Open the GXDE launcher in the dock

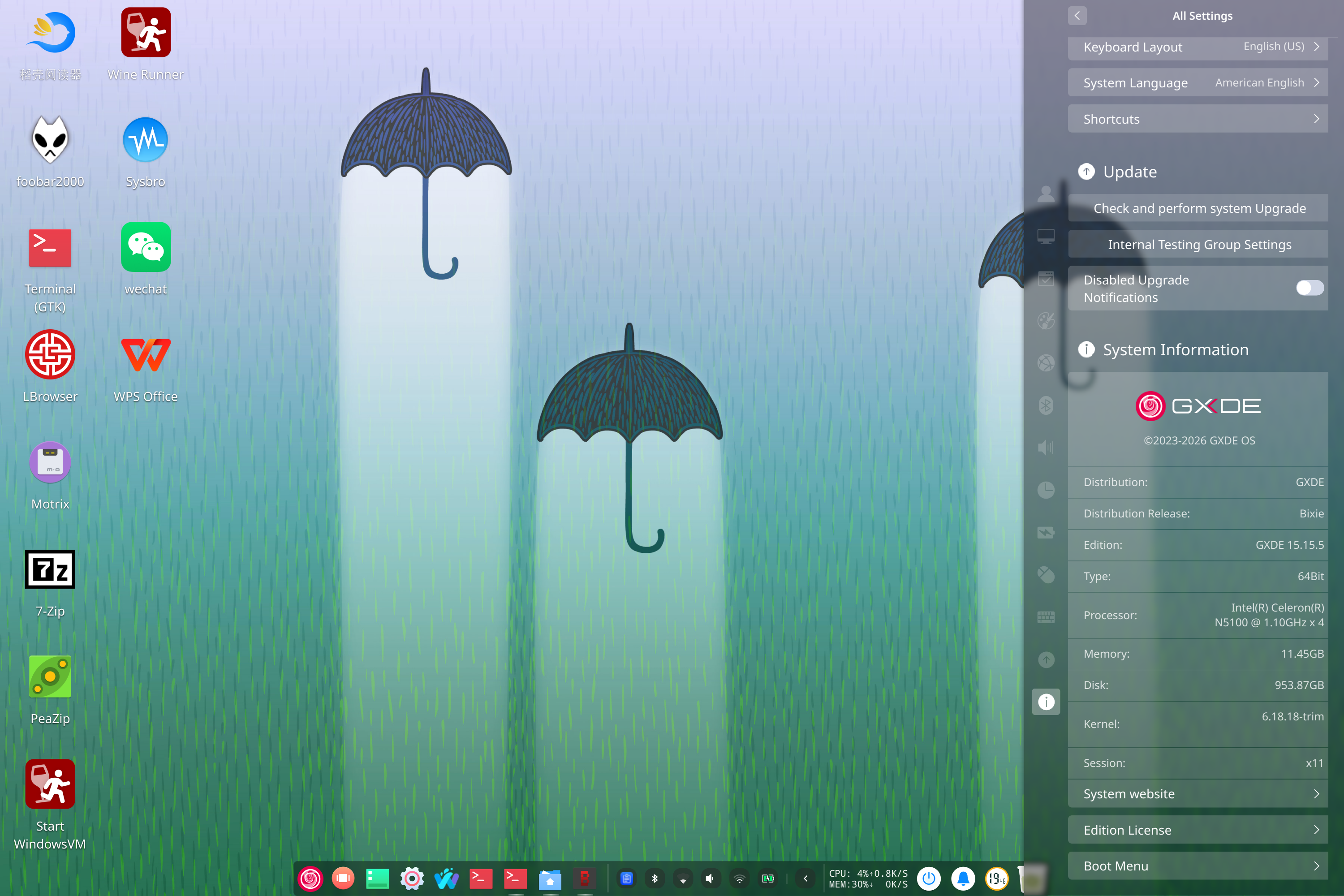[310, 878]
